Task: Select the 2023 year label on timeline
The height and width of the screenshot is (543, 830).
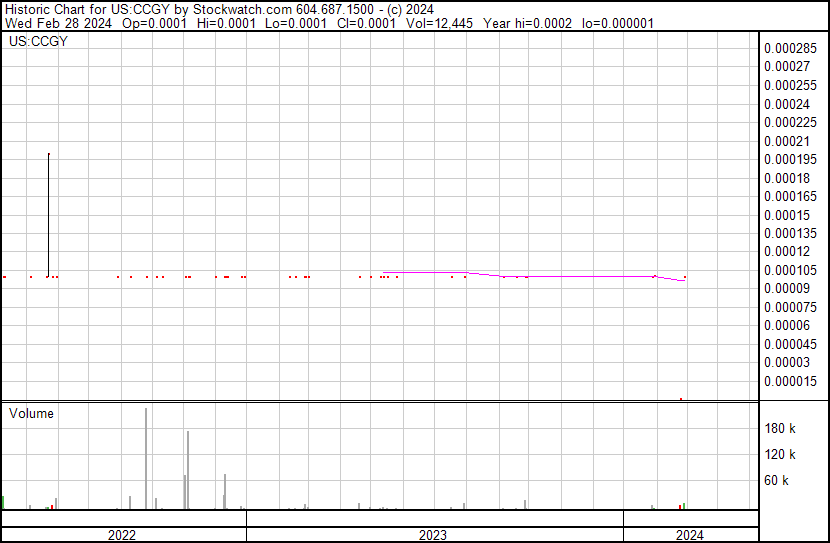Action: tap(433, 535)
